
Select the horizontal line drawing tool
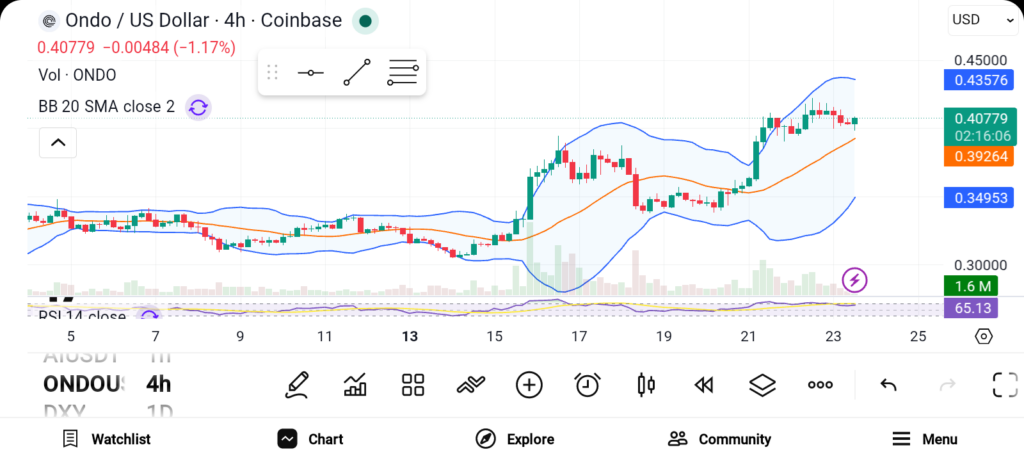[x=310, y=72]
